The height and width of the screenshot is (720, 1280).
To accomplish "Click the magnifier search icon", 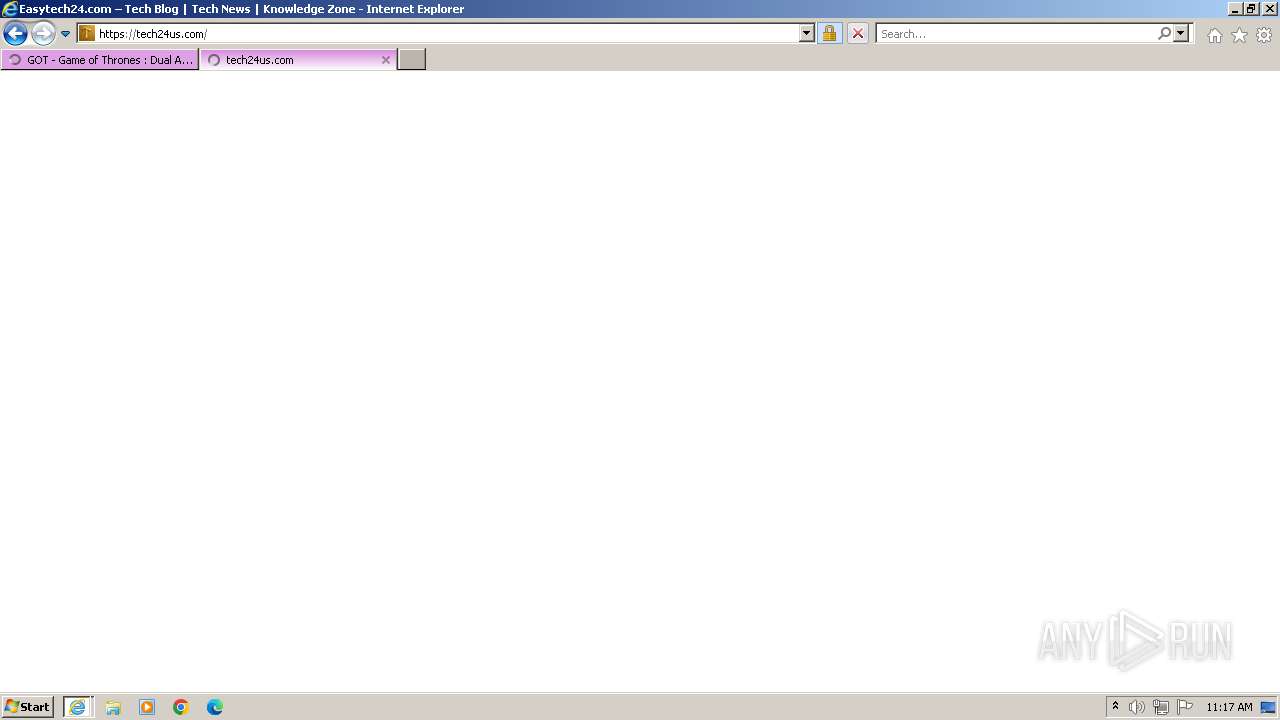I will pyautogui.click(x=1164, y=34).
